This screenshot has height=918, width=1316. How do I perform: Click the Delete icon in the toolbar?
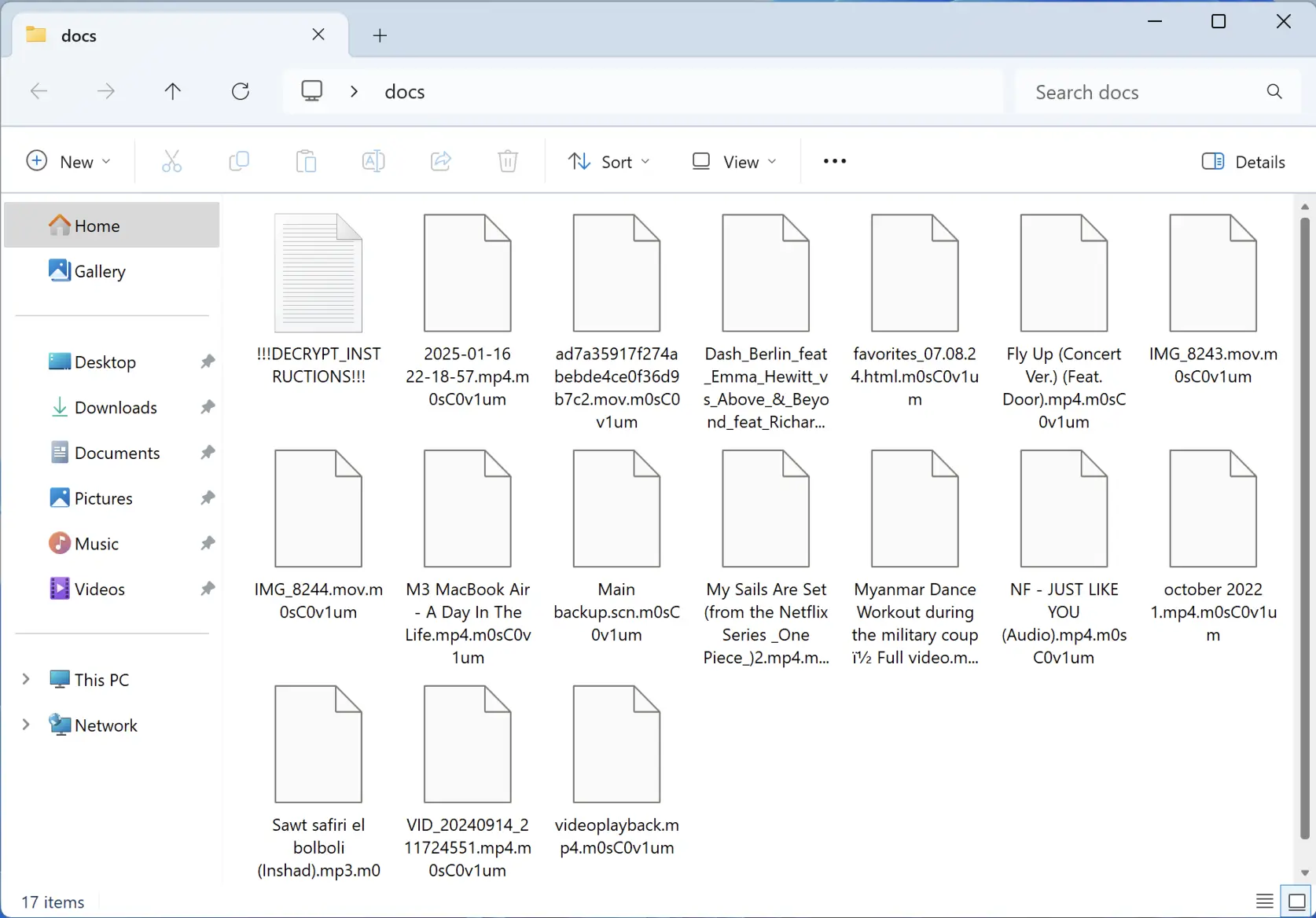(507, 161)
